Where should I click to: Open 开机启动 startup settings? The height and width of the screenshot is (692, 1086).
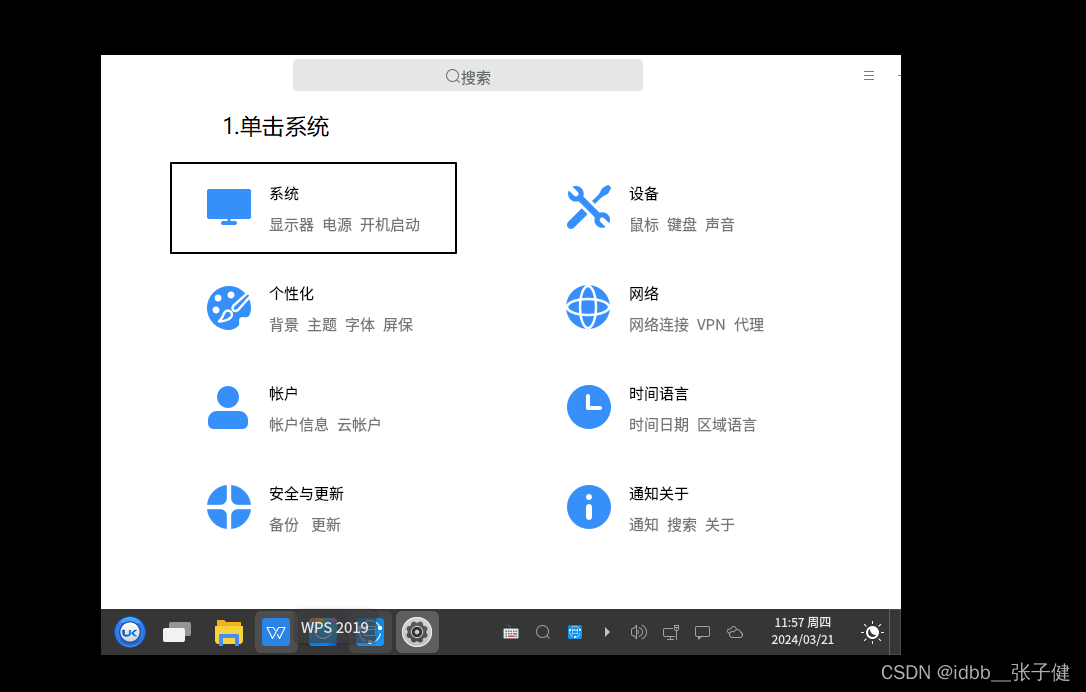pos(390,225)
